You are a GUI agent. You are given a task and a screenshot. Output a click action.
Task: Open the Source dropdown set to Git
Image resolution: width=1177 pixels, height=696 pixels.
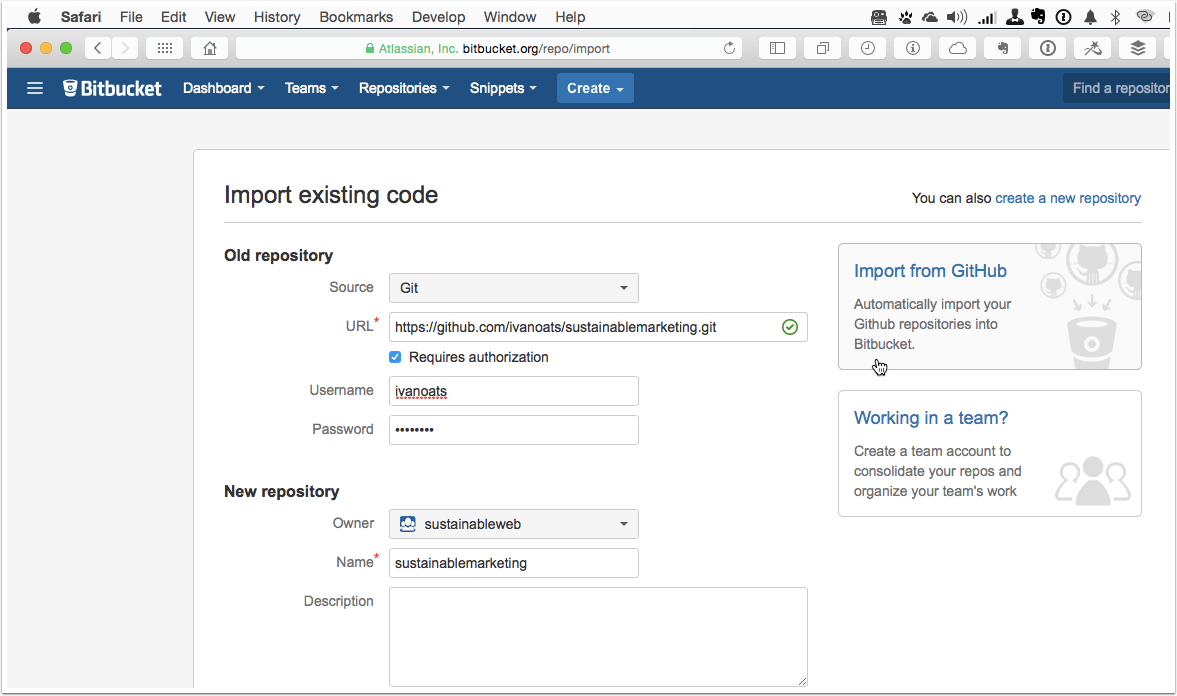pos(513,288)
